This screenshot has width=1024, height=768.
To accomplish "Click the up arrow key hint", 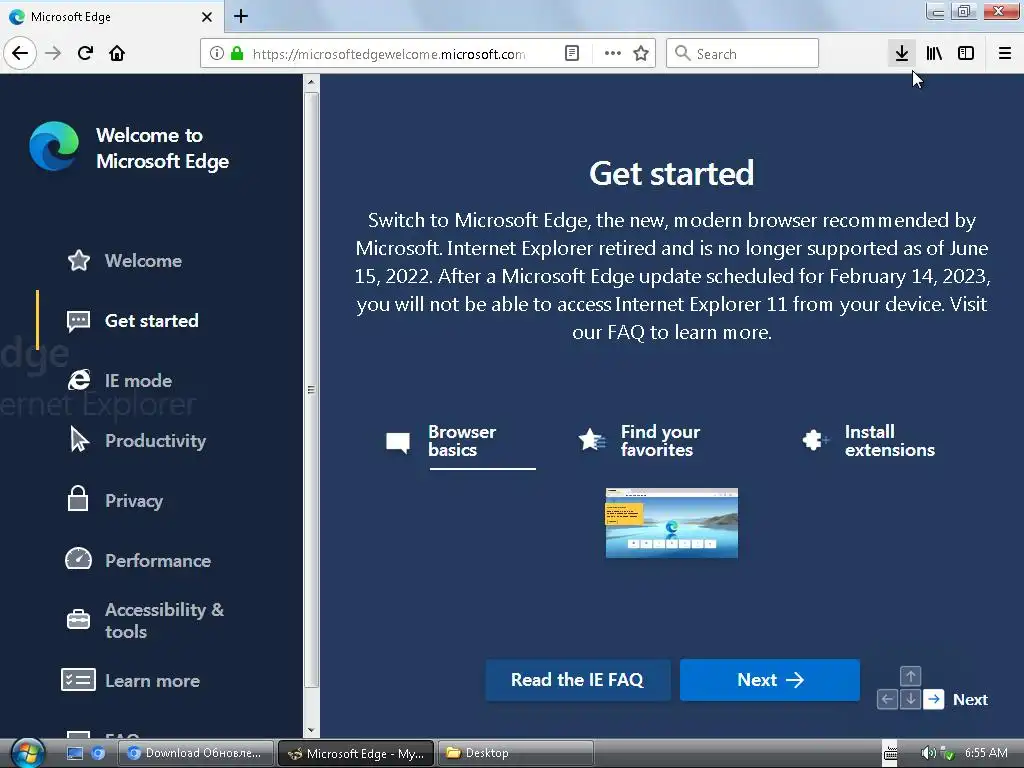I will point(910,676).
